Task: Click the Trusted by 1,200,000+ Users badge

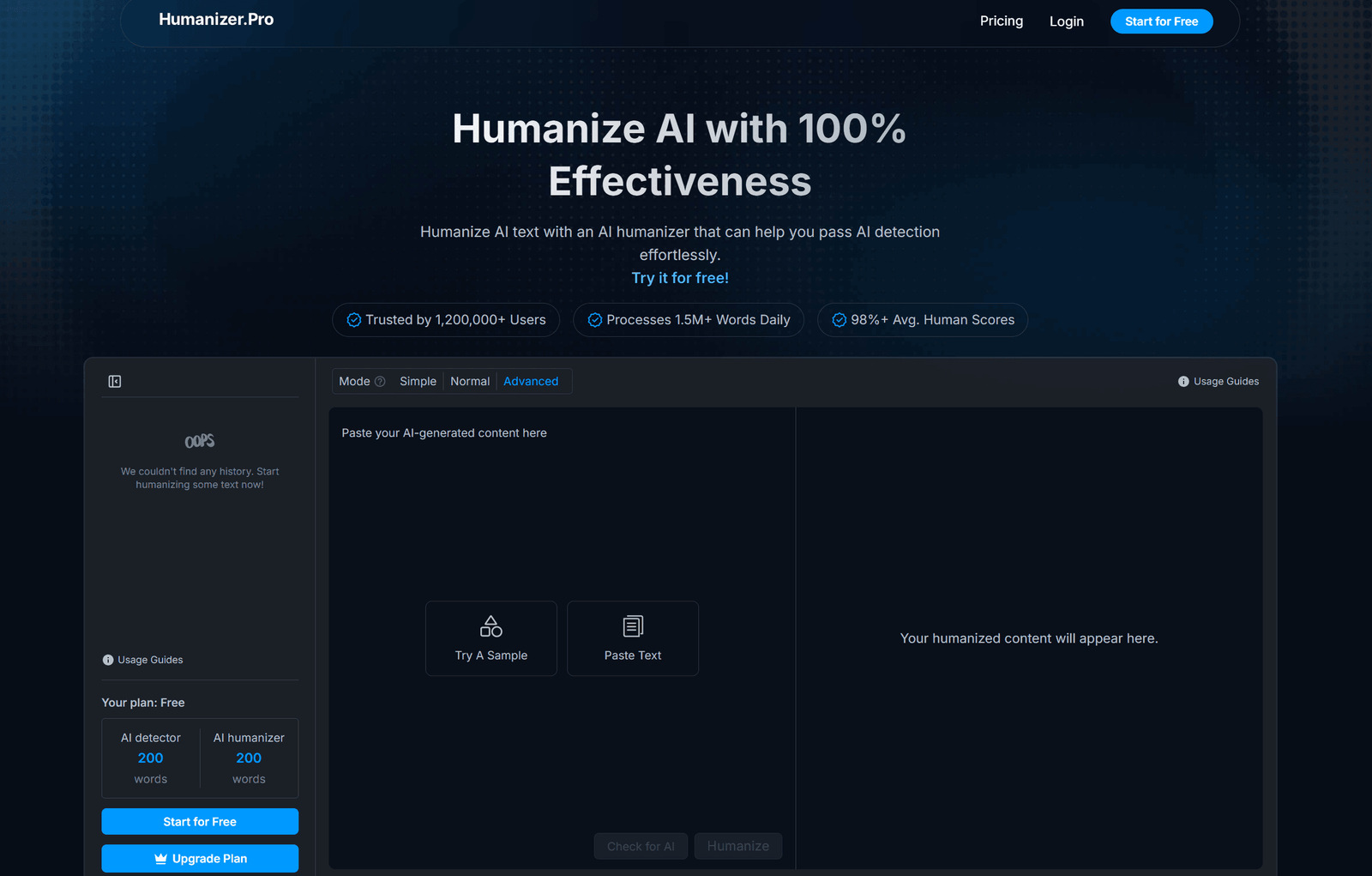Action: tap(446, 320)
